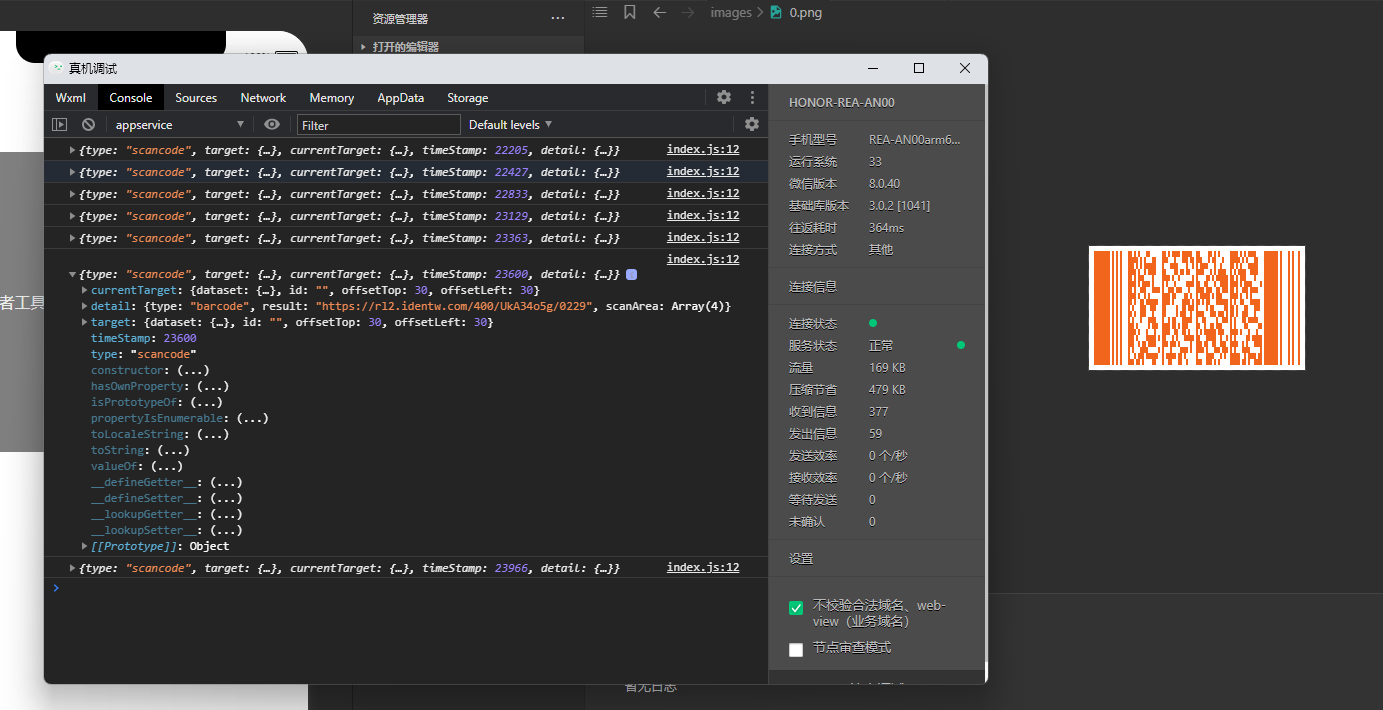Click the type: "scancode" property row
Screen dimensions: 1383x710
[144, 354]
